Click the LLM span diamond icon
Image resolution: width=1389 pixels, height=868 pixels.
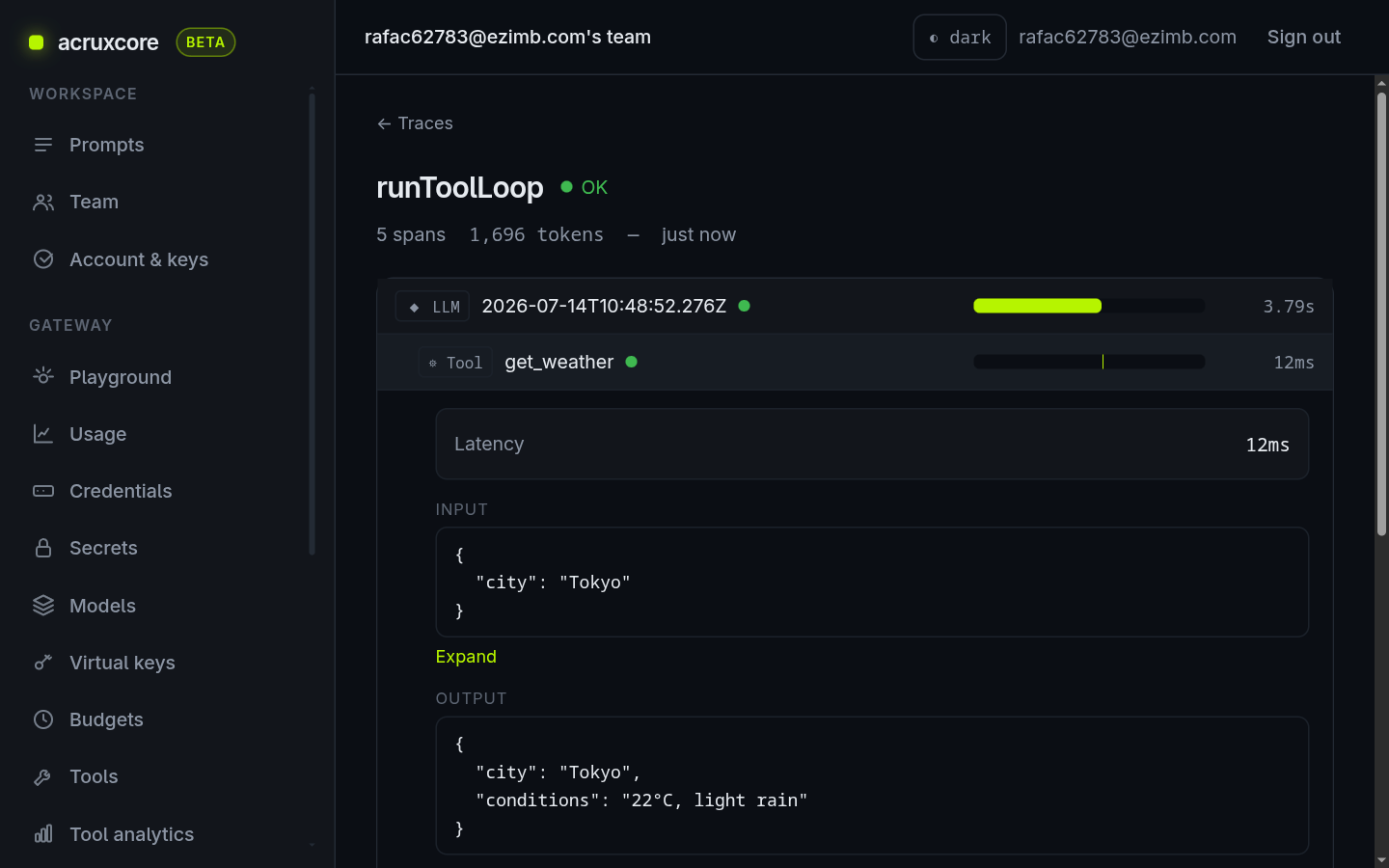coord(415,307)
